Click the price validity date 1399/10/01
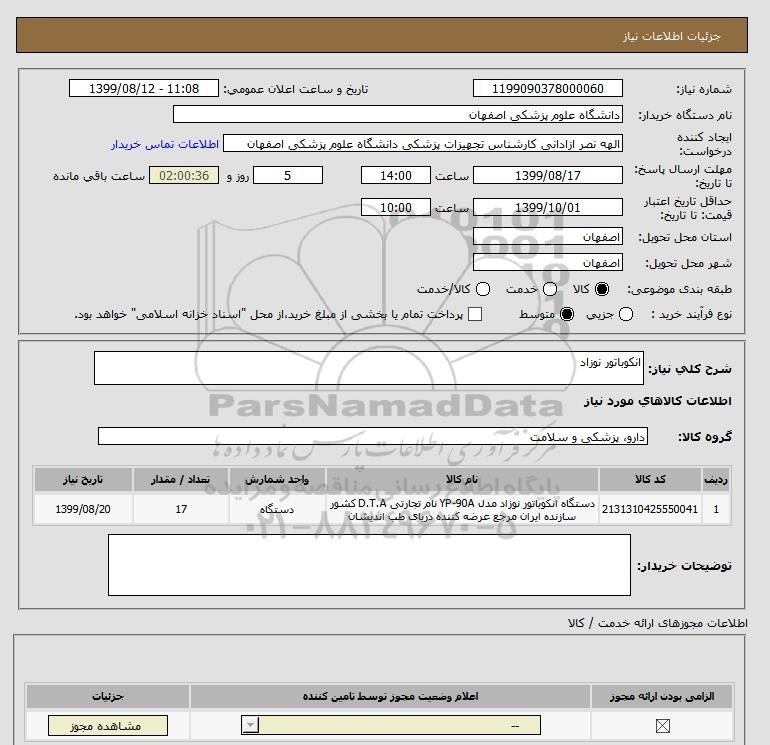770x745 pixels. point(548,207)
